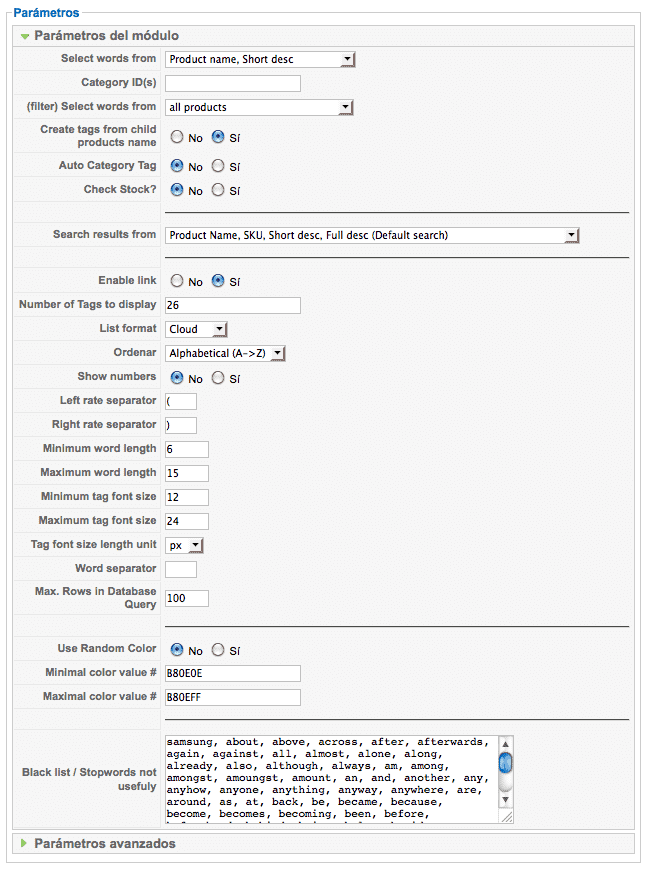Select Sí for Create tags from child products
Image resolution: width=649 pixels, height=873 pixels.
pyautogui.click(x=218, y=136)
